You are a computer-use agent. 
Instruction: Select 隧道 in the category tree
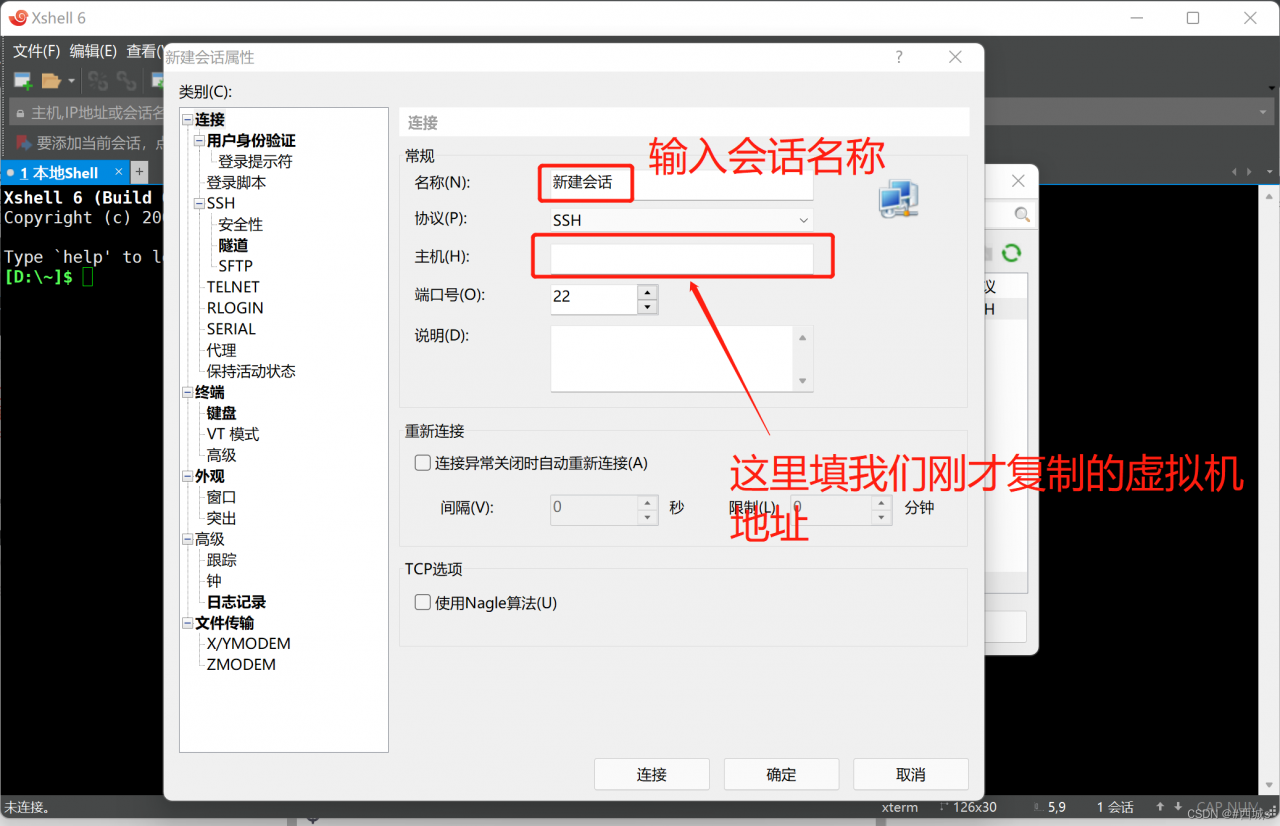coord(233,245)
